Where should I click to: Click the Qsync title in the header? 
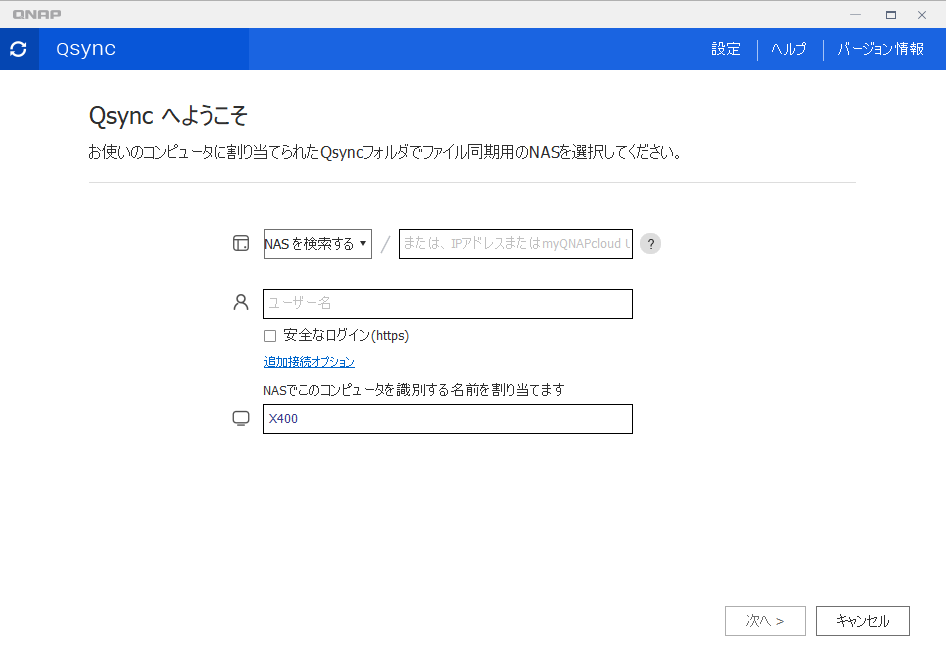click(86, 49)
